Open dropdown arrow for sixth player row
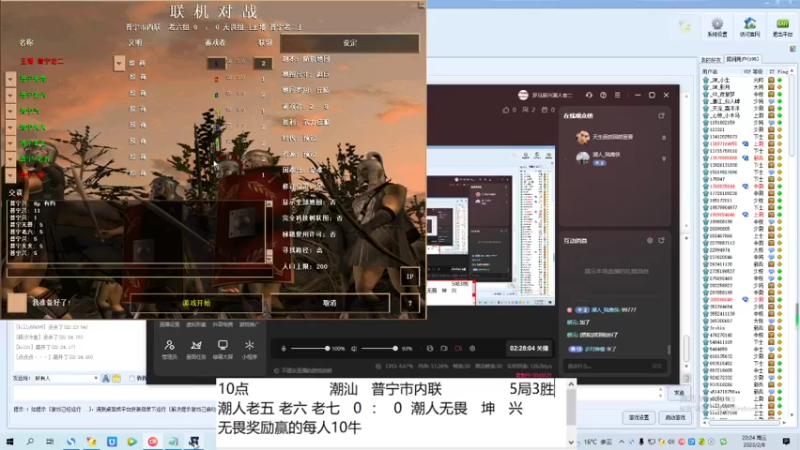Viewport: 800px width, 450px height. click(x=11, y=143)
